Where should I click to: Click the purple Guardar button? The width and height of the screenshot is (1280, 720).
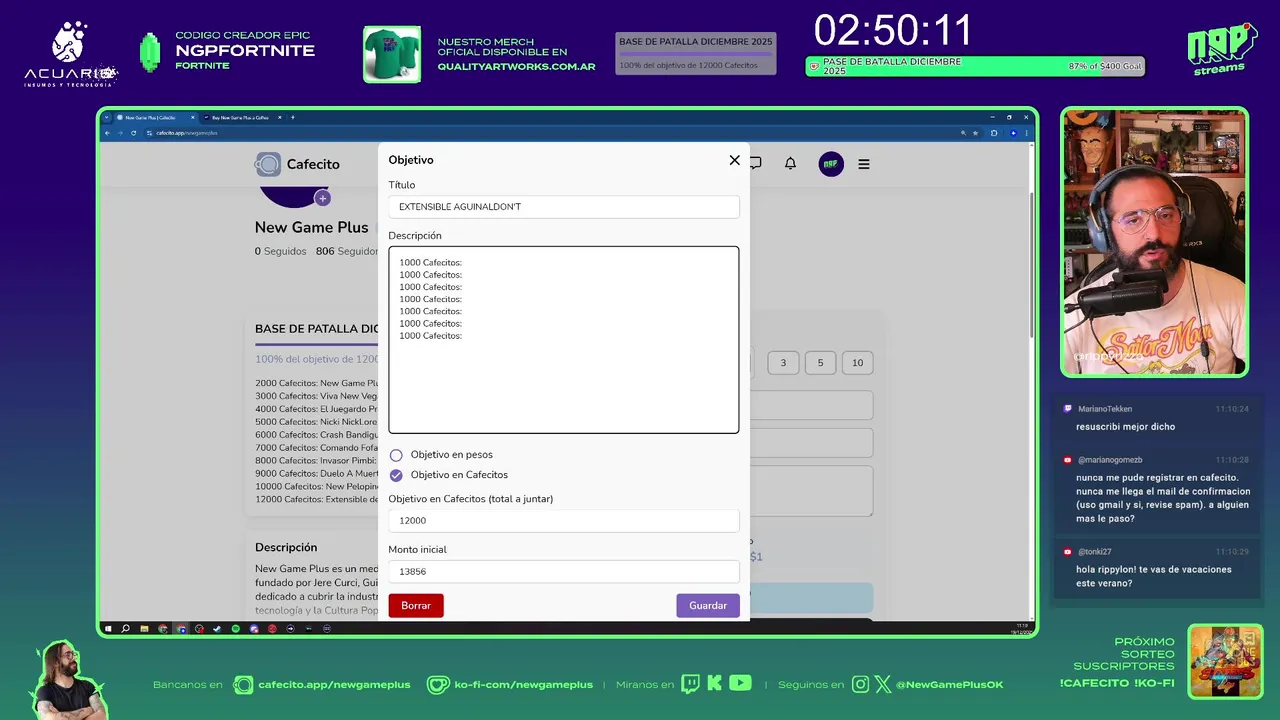click(x=708, y=606)
